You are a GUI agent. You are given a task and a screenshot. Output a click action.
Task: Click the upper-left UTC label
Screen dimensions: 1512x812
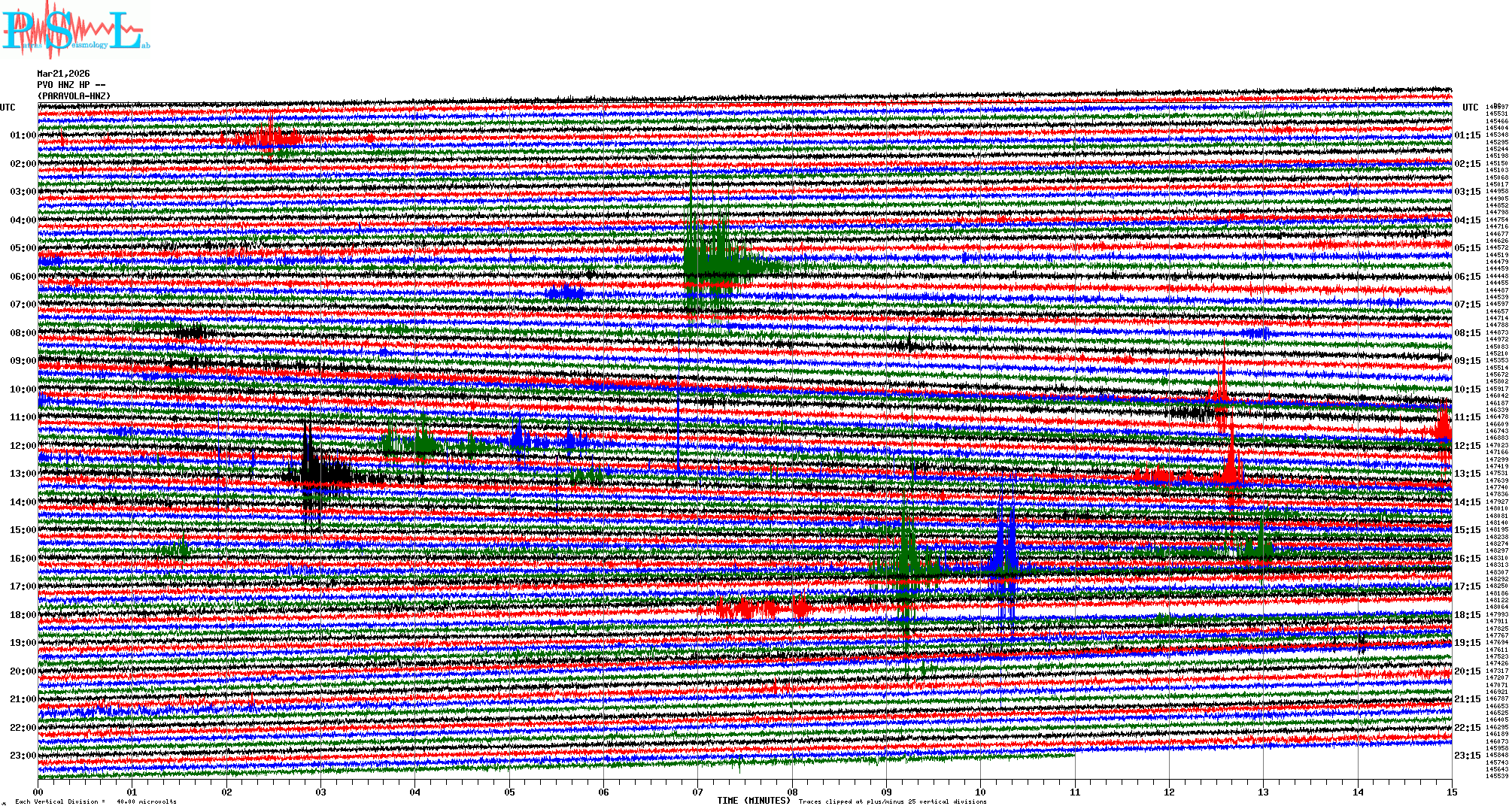click(8, 108)
